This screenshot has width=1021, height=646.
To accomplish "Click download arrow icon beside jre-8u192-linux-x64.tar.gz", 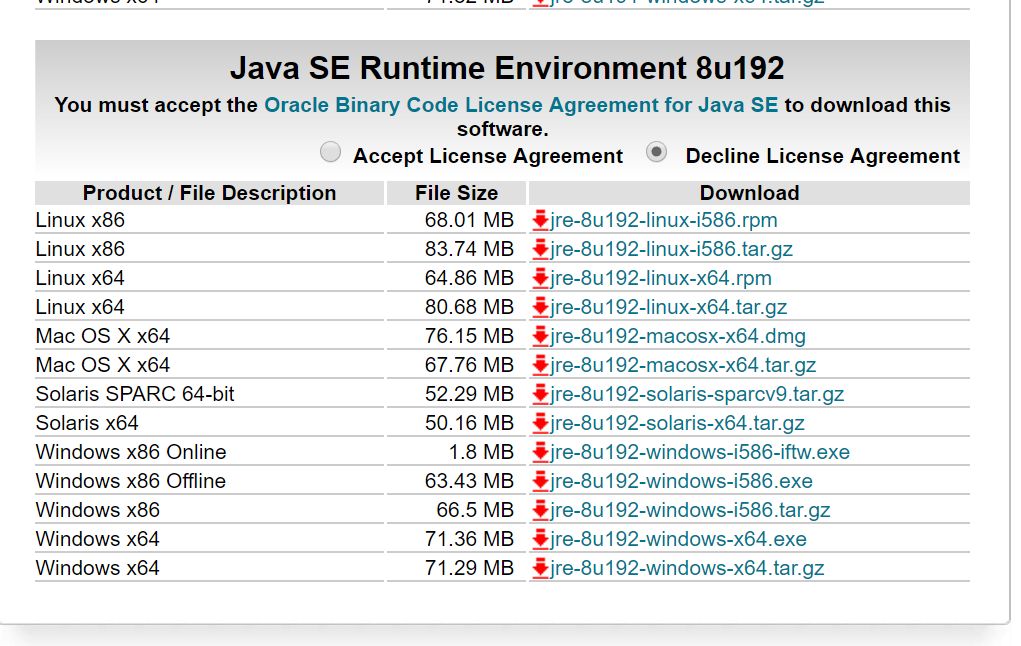I will 540,307.
